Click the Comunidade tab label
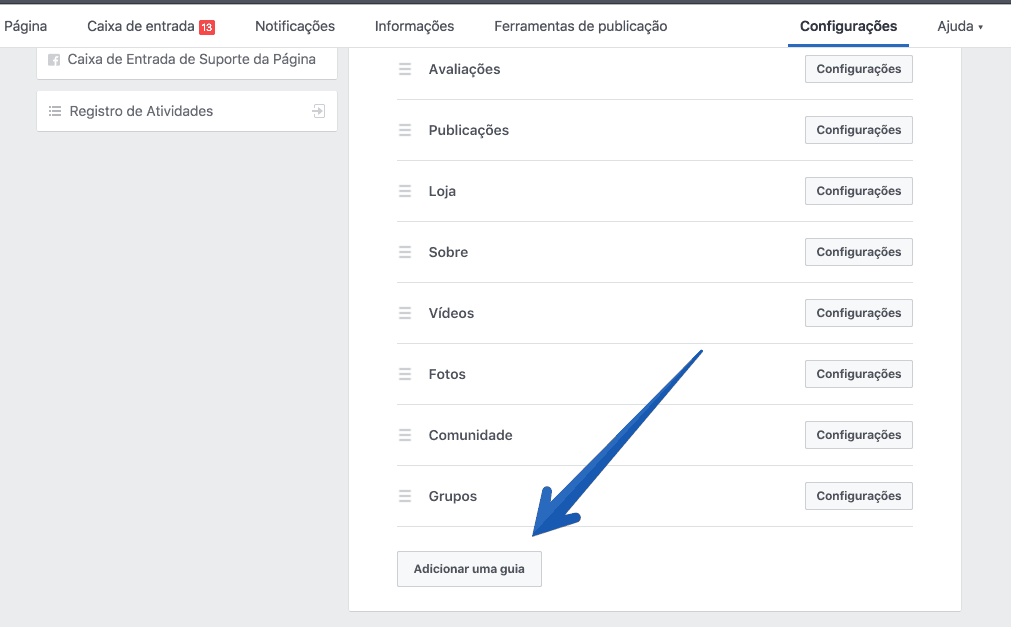This screenshot has width=1011, height=627. pyautogui.click(x=471, y=435)
